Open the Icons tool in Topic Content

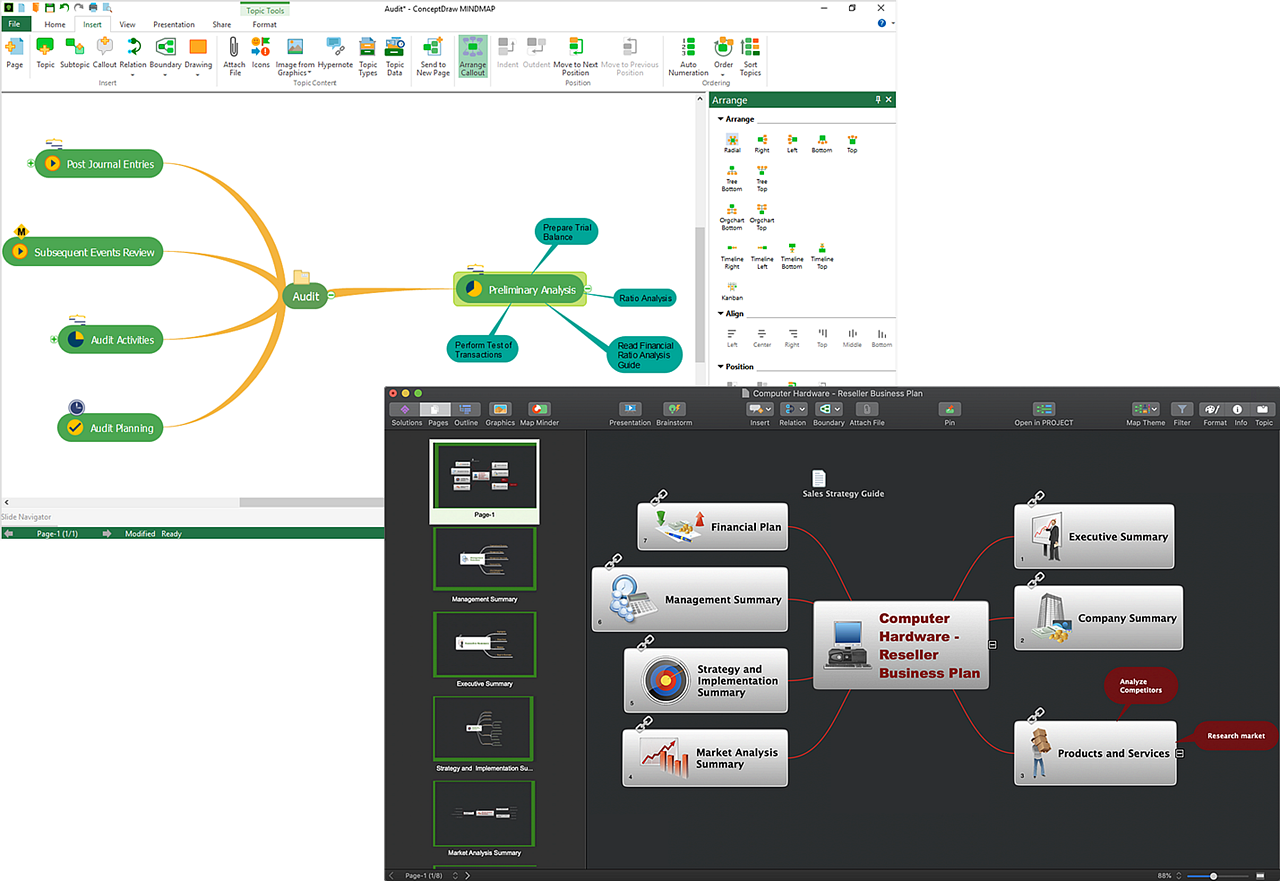[260, 52]
